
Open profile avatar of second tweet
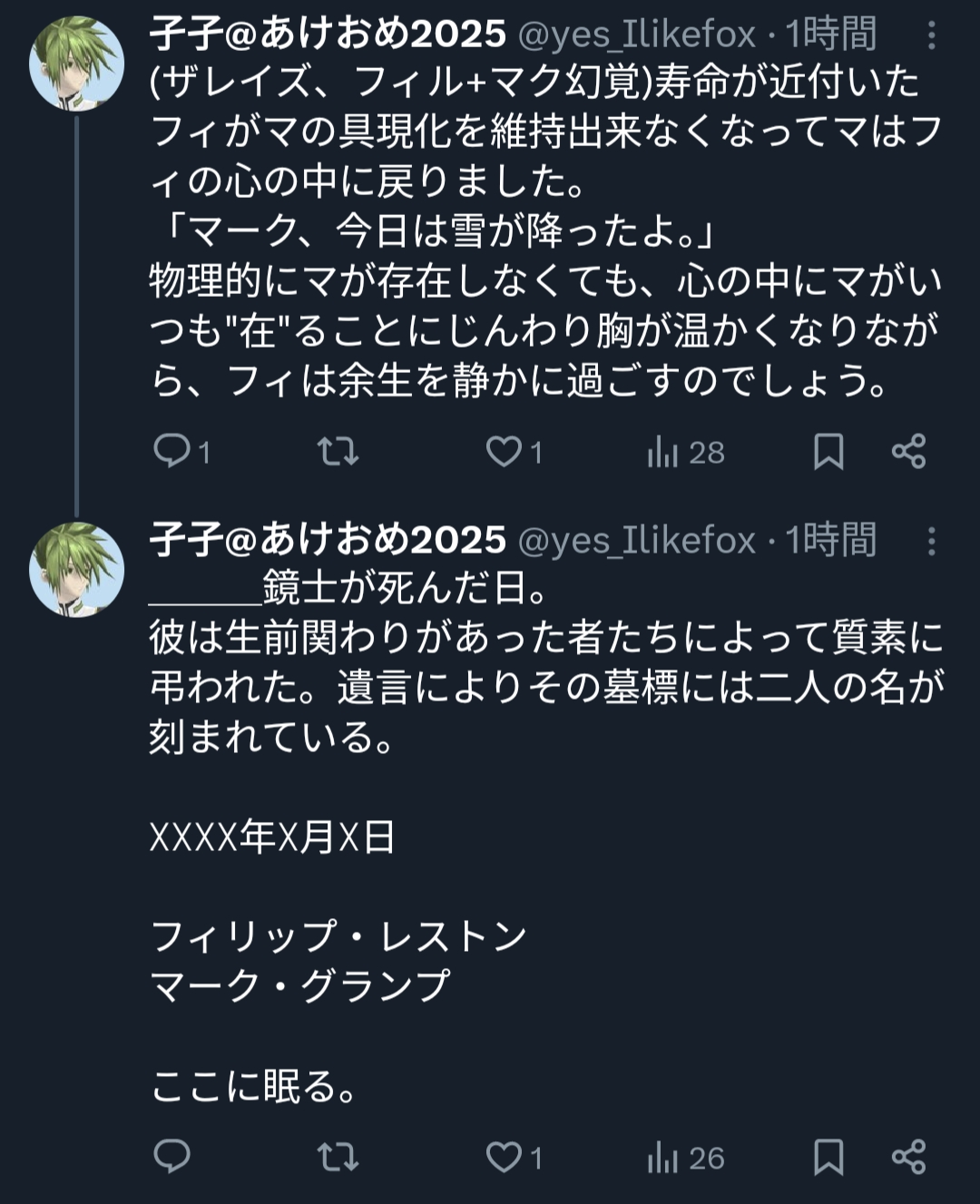(76, 569)
